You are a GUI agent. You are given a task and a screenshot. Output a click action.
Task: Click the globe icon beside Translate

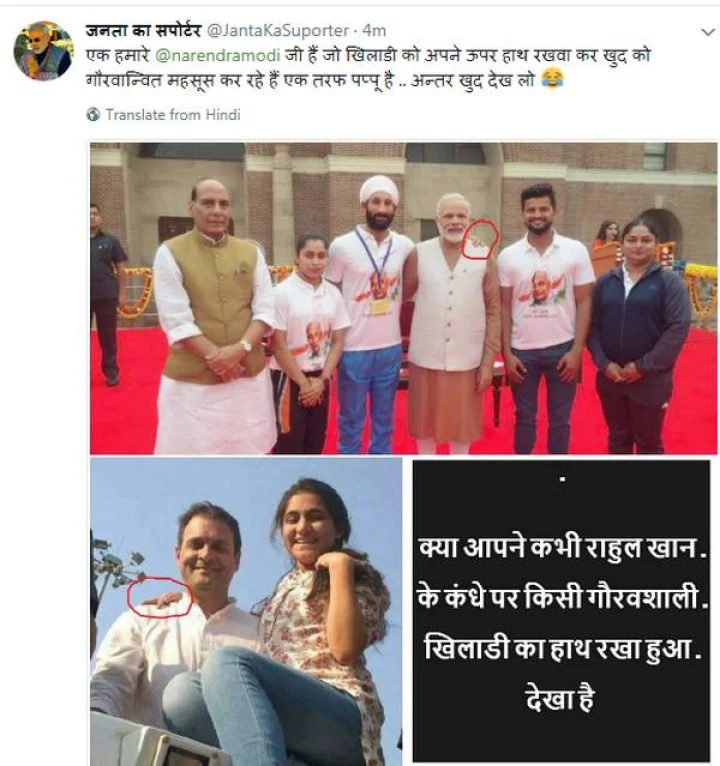point(93,114)
